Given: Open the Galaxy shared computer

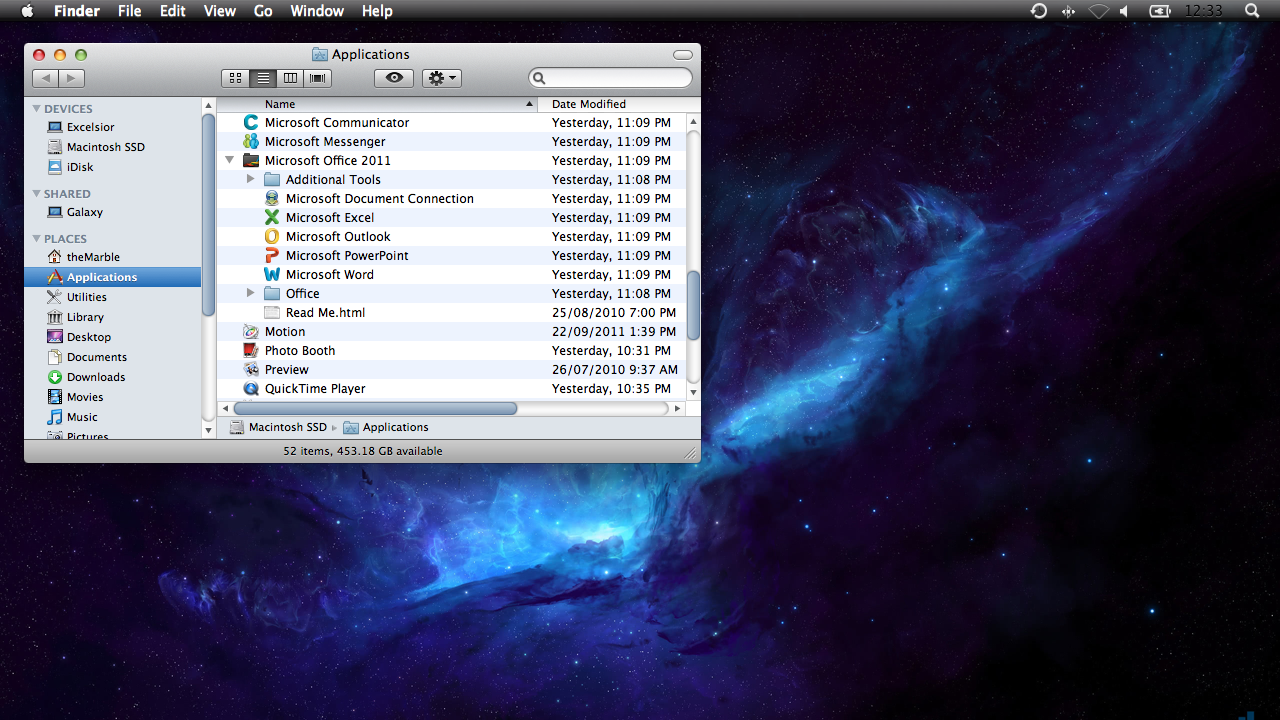Looking at the screenshot, I should 85,212.
